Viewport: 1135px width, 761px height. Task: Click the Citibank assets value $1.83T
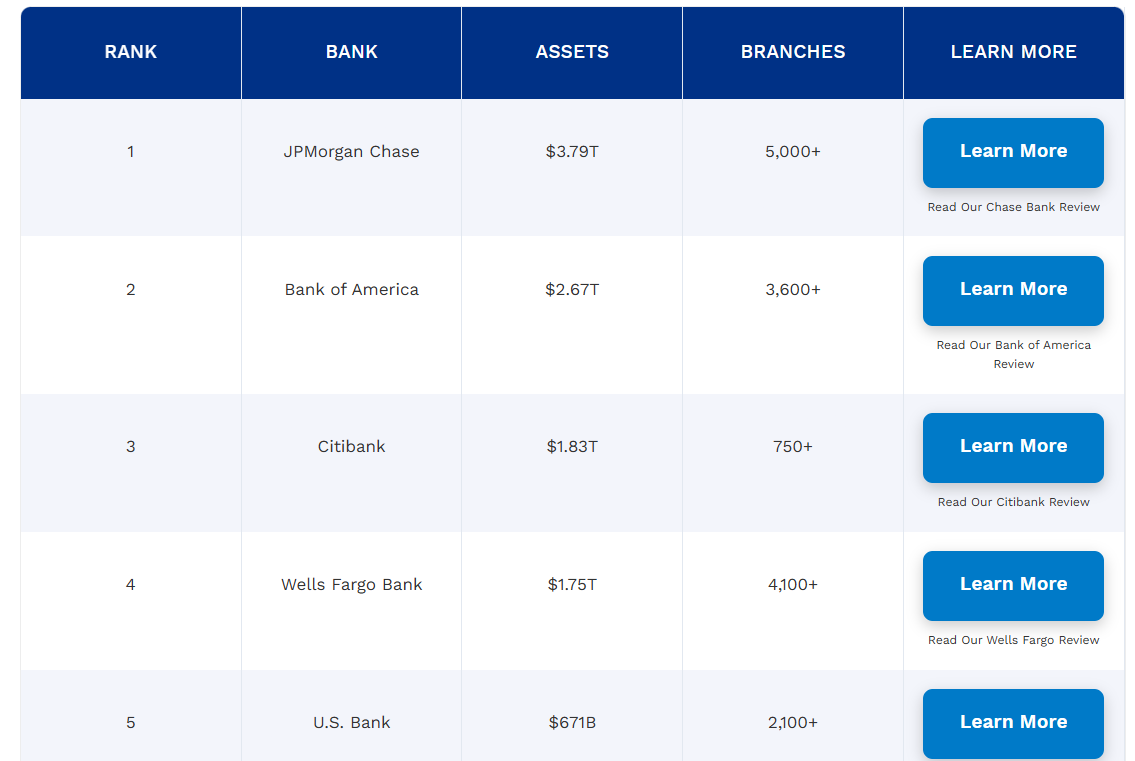572,447
